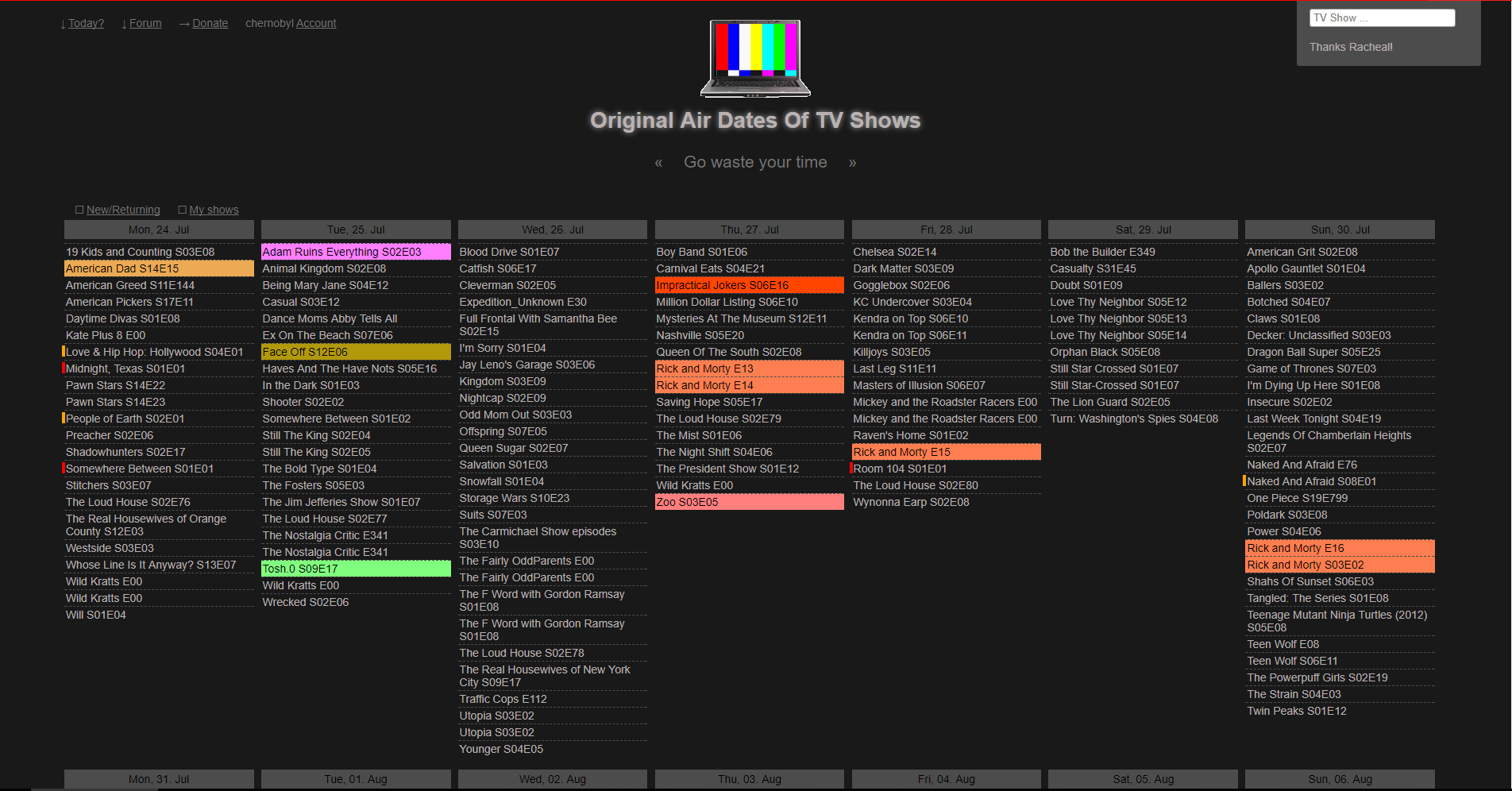Go to previous week with « arrow
The width and height of the screenshot is (1512, 791).
coord(658,163)
